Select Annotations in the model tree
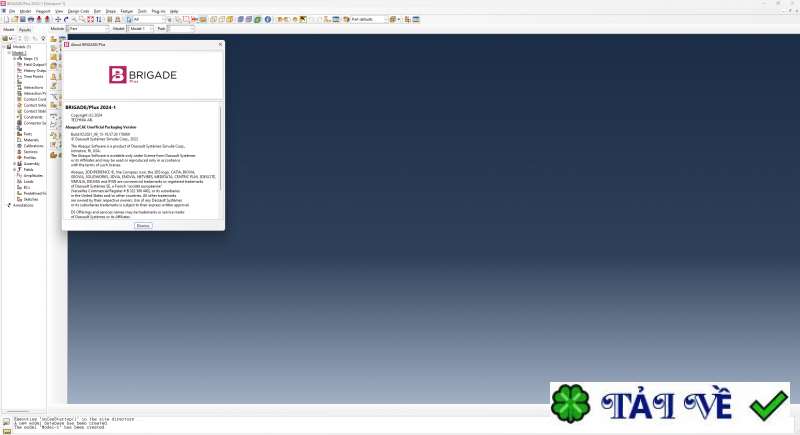 coord(23,205)
